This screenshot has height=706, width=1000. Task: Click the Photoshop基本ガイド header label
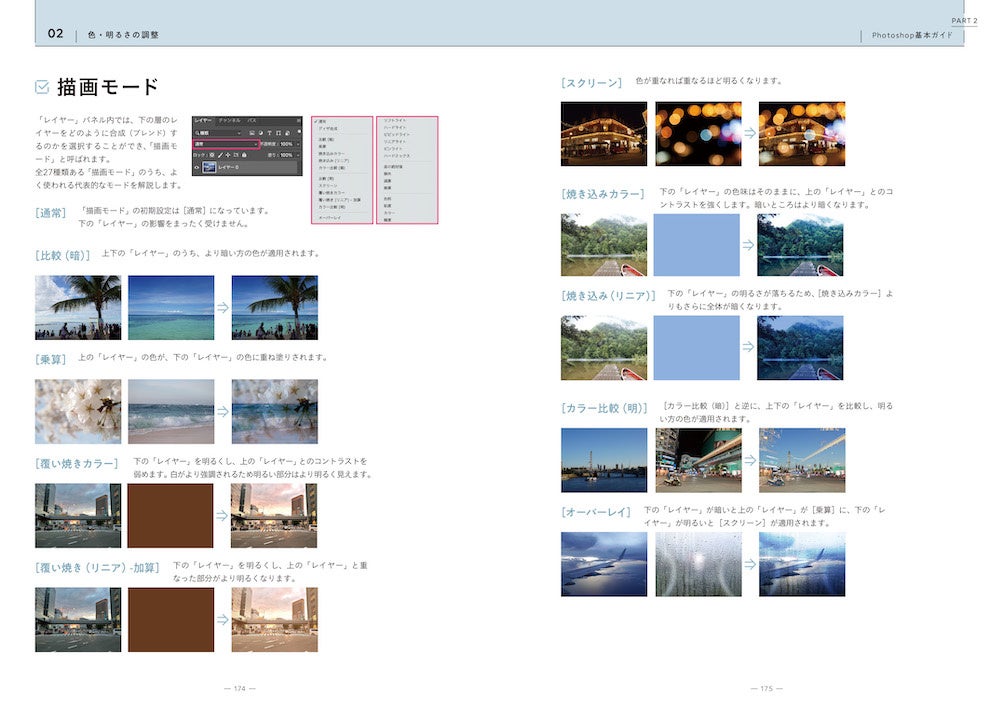coord(912,35)
